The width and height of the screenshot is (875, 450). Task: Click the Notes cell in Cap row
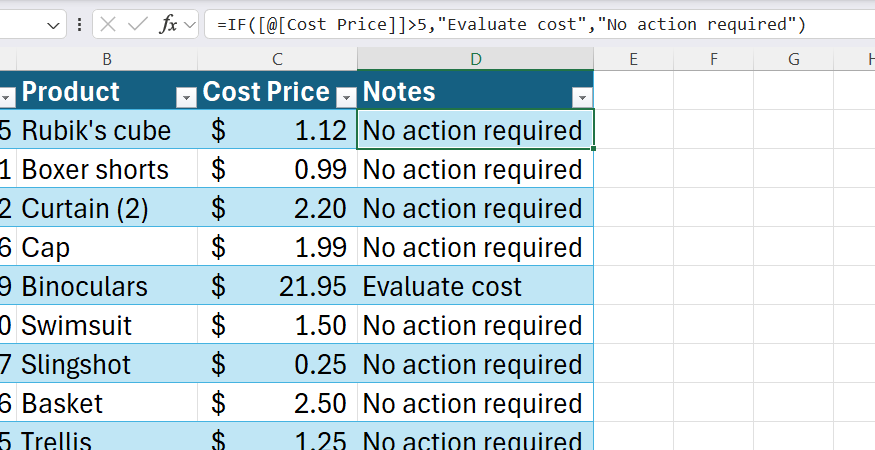coord(475,247)
